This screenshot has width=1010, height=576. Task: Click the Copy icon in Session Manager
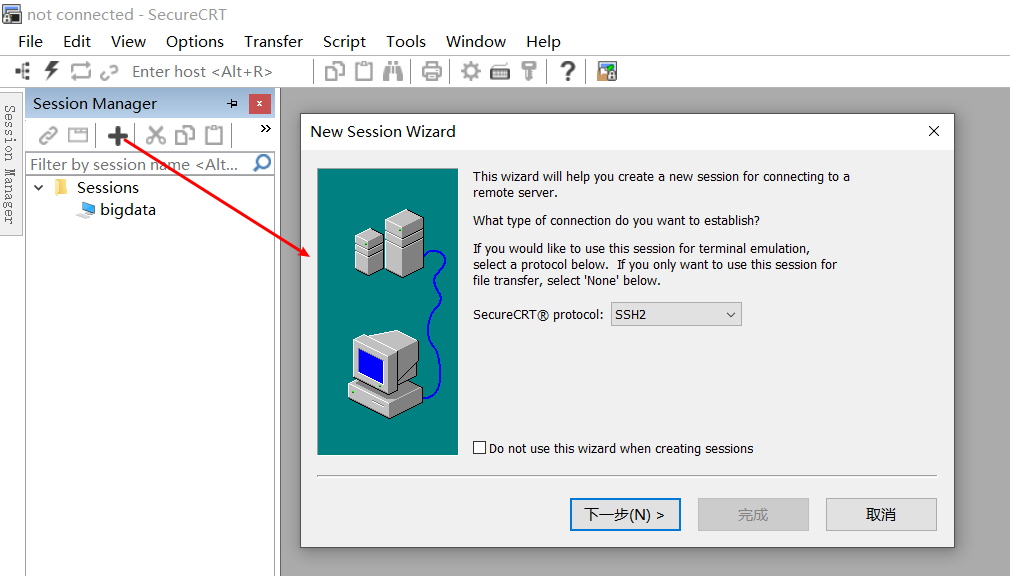185,135
